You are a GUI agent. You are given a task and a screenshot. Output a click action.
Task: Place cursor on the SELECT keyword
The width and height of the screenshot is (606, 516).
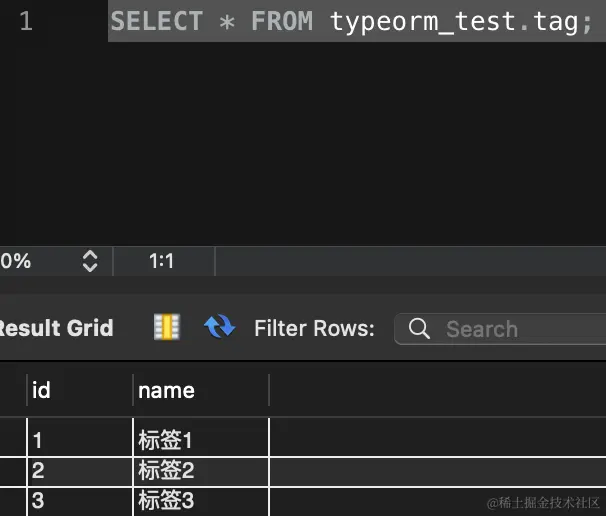point(154,21)
